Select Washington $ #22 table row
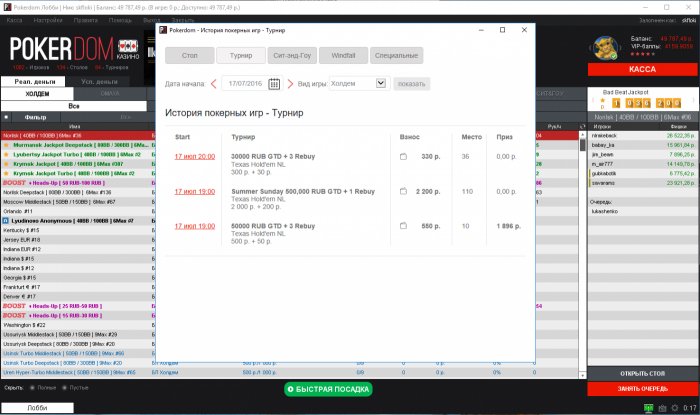 tap(77, 325)
